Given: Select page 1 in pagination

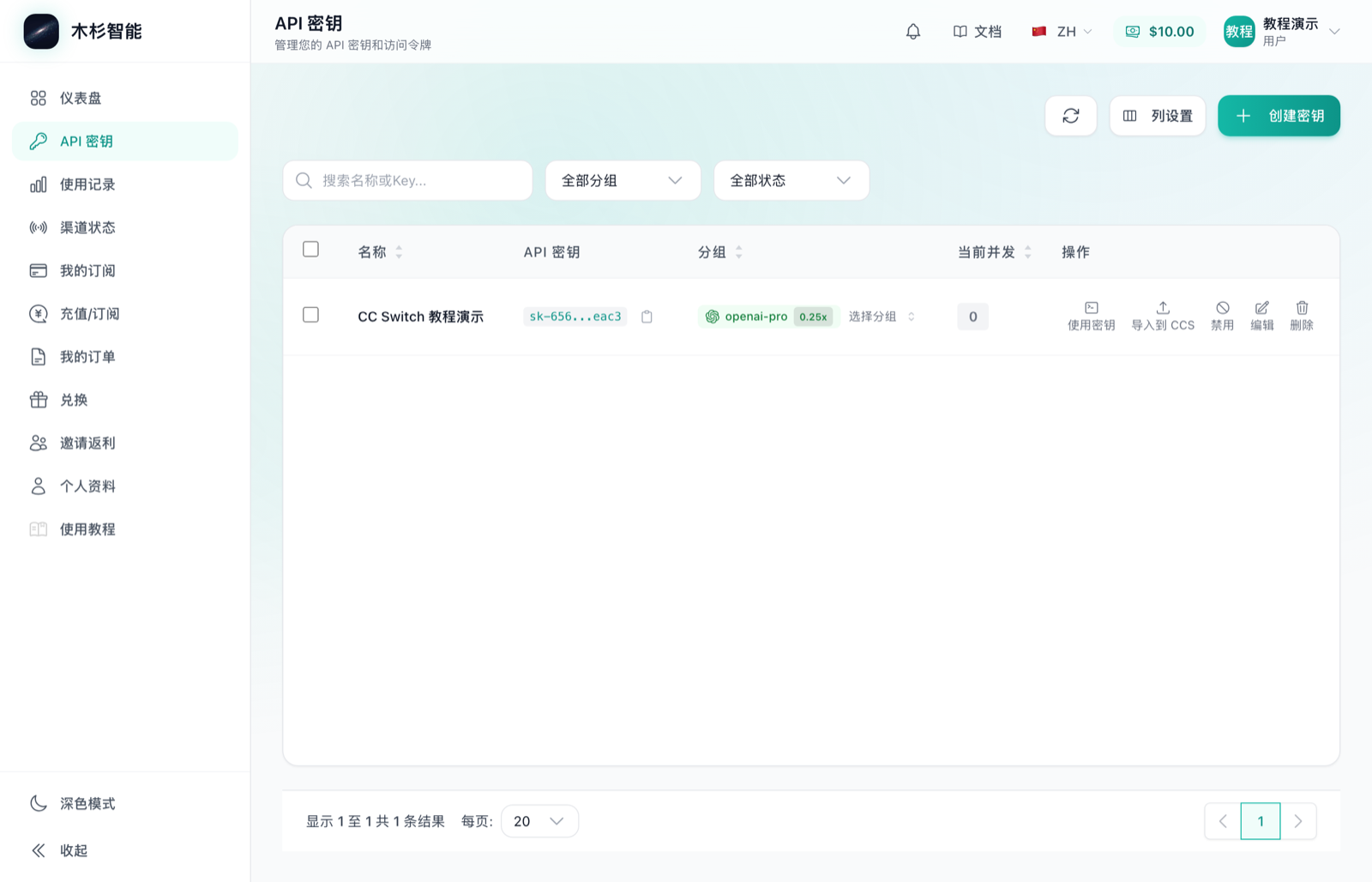Looking at the screenshot, I should [x=1261, y=821].
